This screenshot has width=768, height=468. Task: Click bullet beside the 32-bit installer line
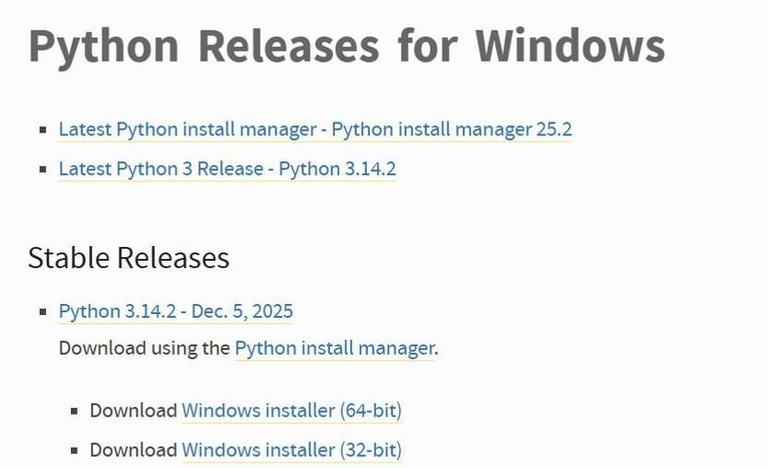(x=73, y=450)
